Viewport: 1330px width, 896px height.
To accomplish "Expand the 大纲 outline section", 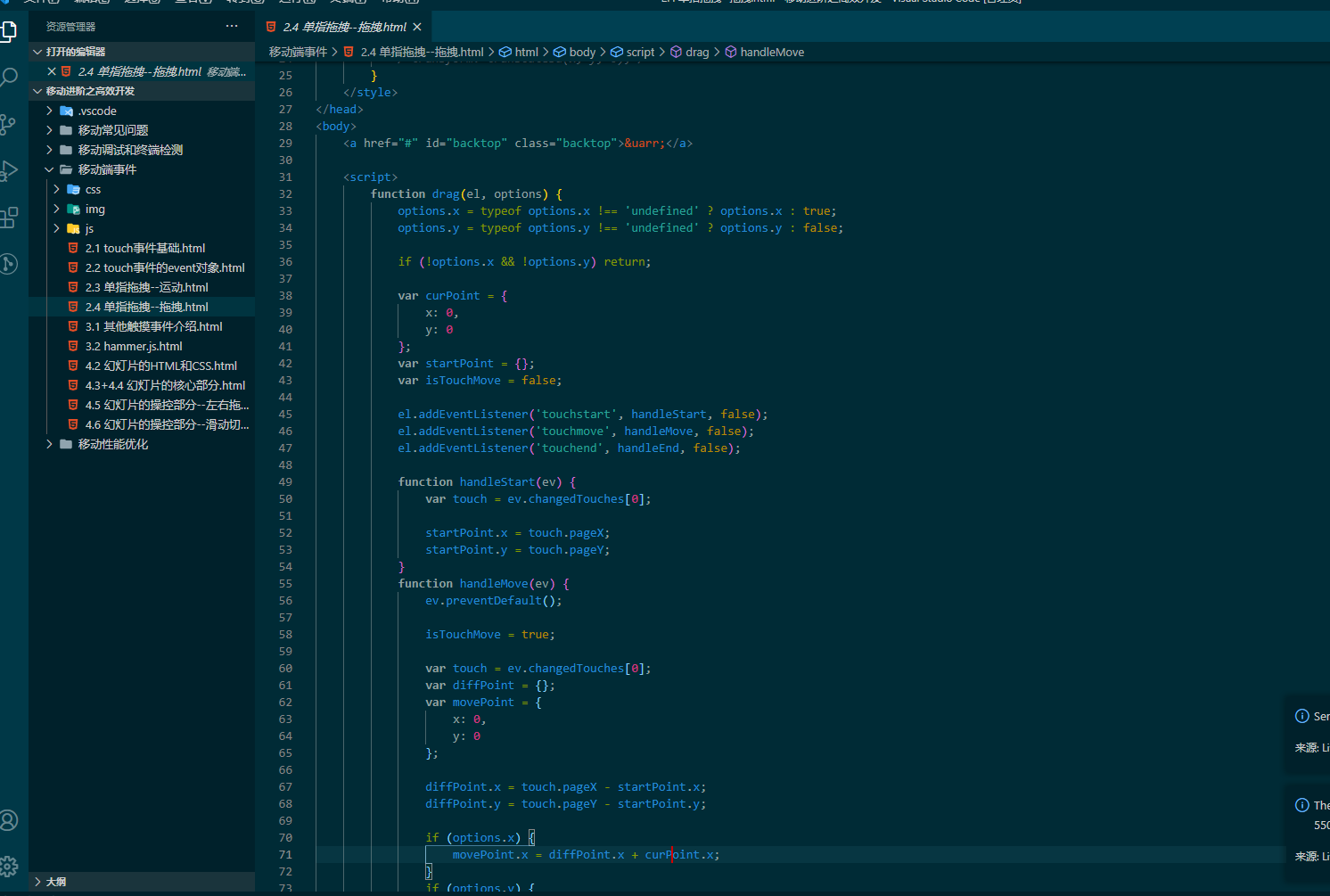I will pyautogui.click(x=142, y=882).
